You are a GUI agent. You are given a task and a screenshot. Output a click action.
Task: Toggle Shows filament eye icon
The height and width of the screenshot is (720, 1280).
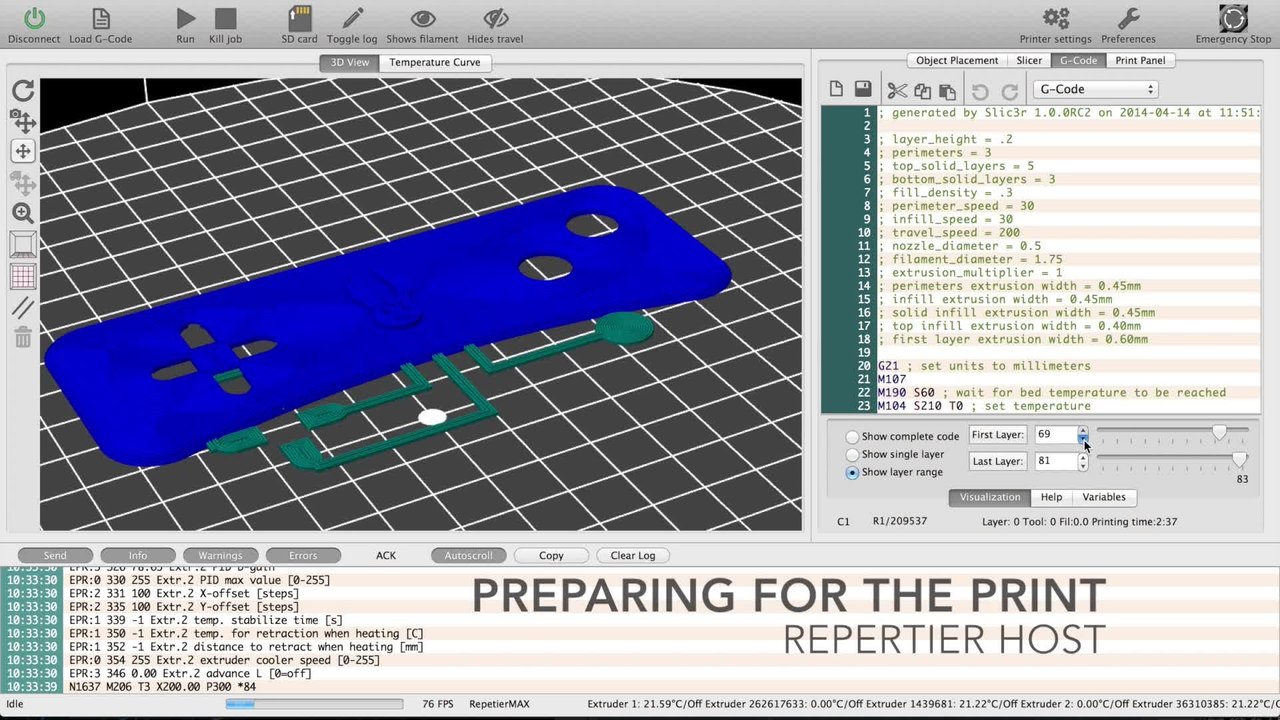tap(423, 18)
